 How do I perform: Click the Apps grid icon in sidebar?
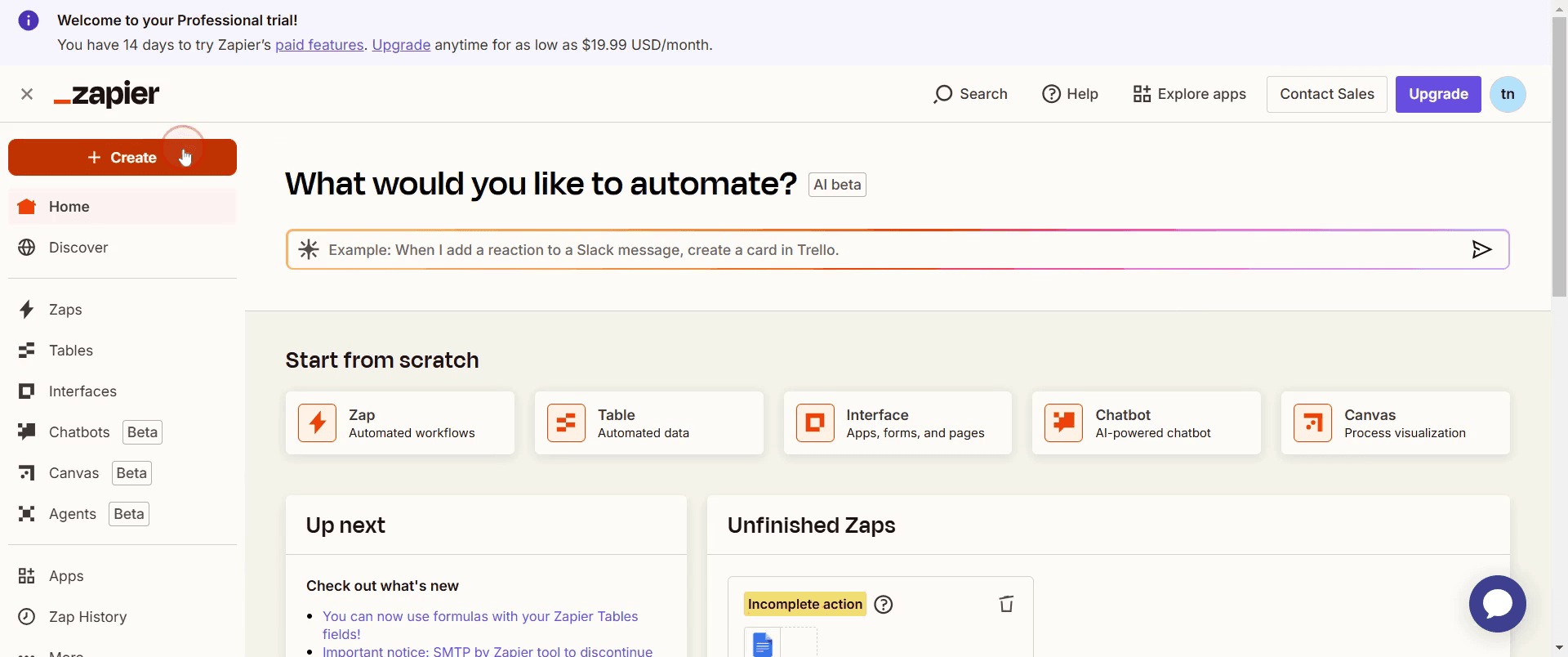[27, 576]
